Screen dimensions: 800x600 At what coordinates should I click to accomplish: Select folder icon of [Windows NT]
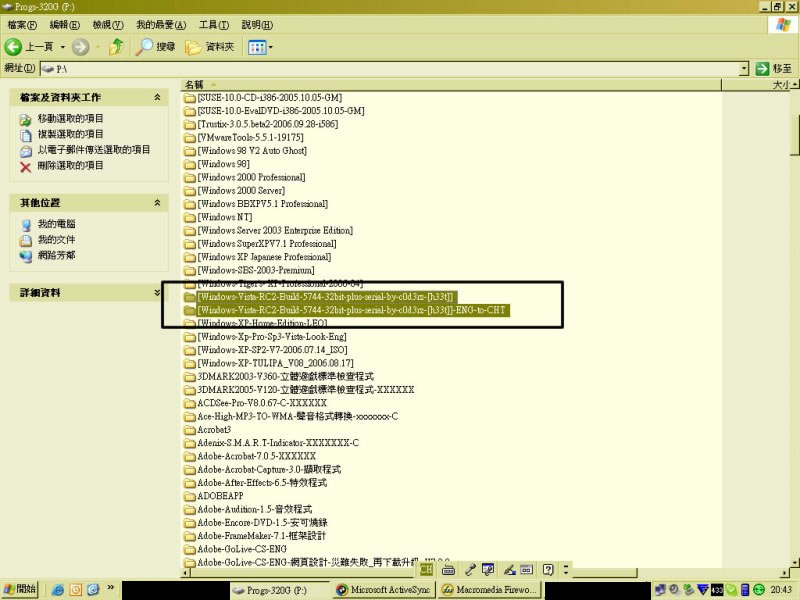point(190,217)
